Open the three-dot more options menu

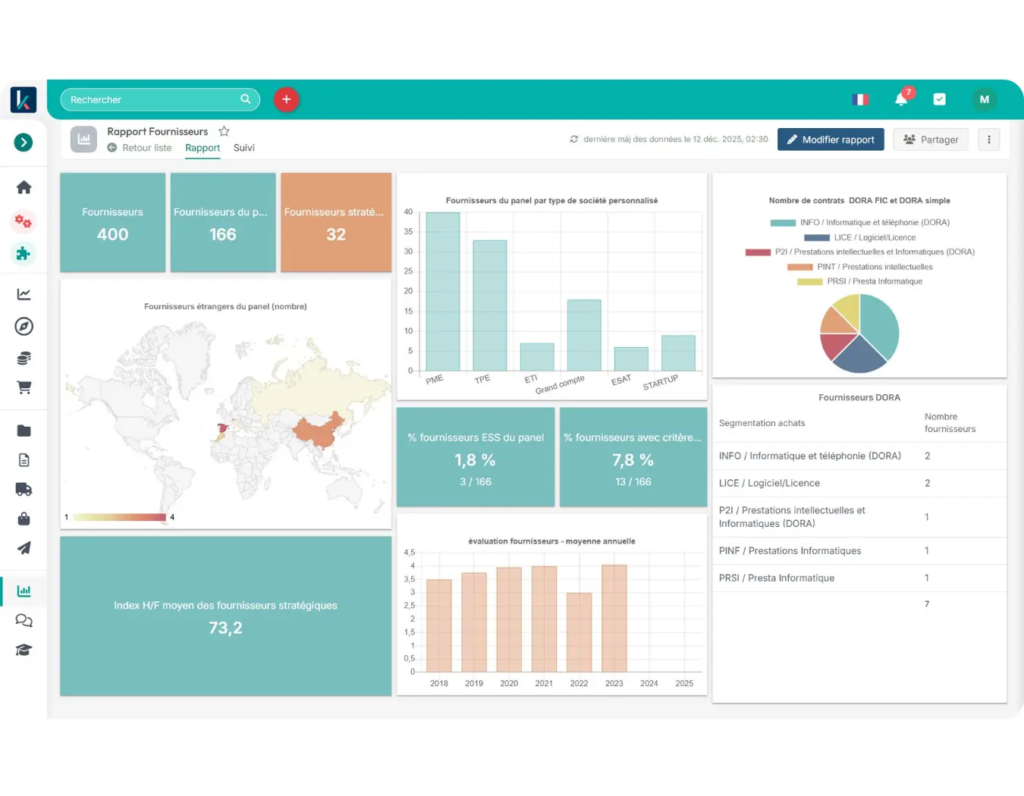[989, 140]
